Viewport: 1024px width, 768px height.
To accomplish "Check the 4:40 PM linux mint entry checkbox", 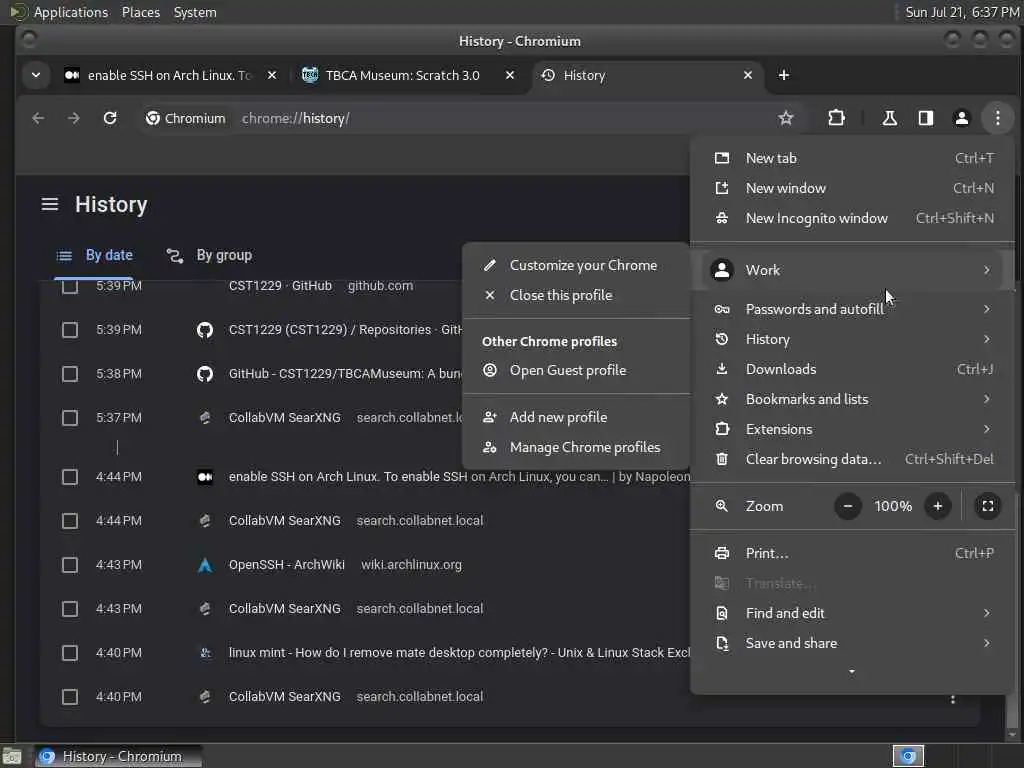I will point(70,653).
